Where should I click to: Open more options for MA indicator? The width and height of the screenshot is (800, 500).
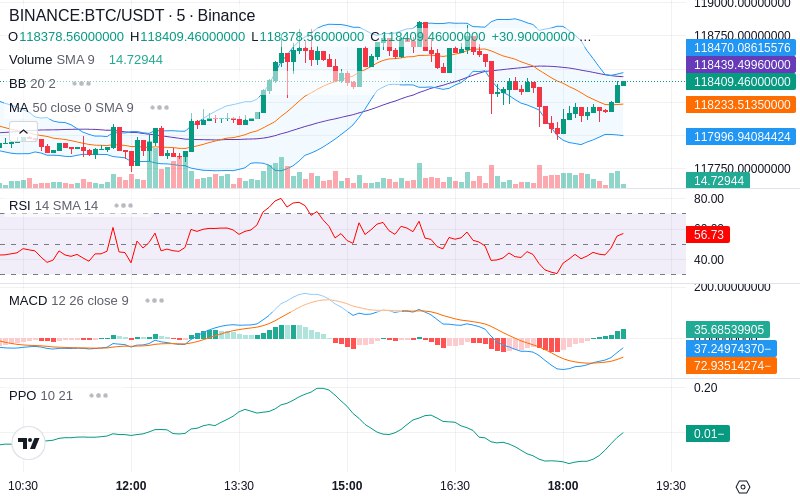point(160,108)
